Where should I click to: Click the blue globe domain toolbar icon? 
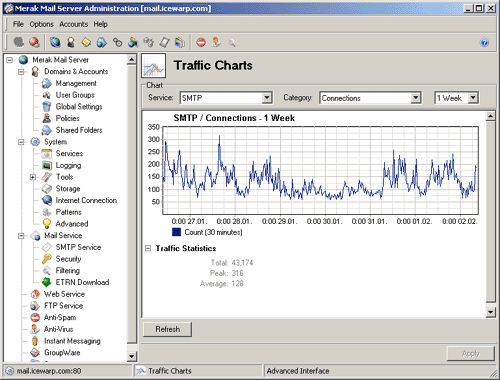click(x=55, y=42)
